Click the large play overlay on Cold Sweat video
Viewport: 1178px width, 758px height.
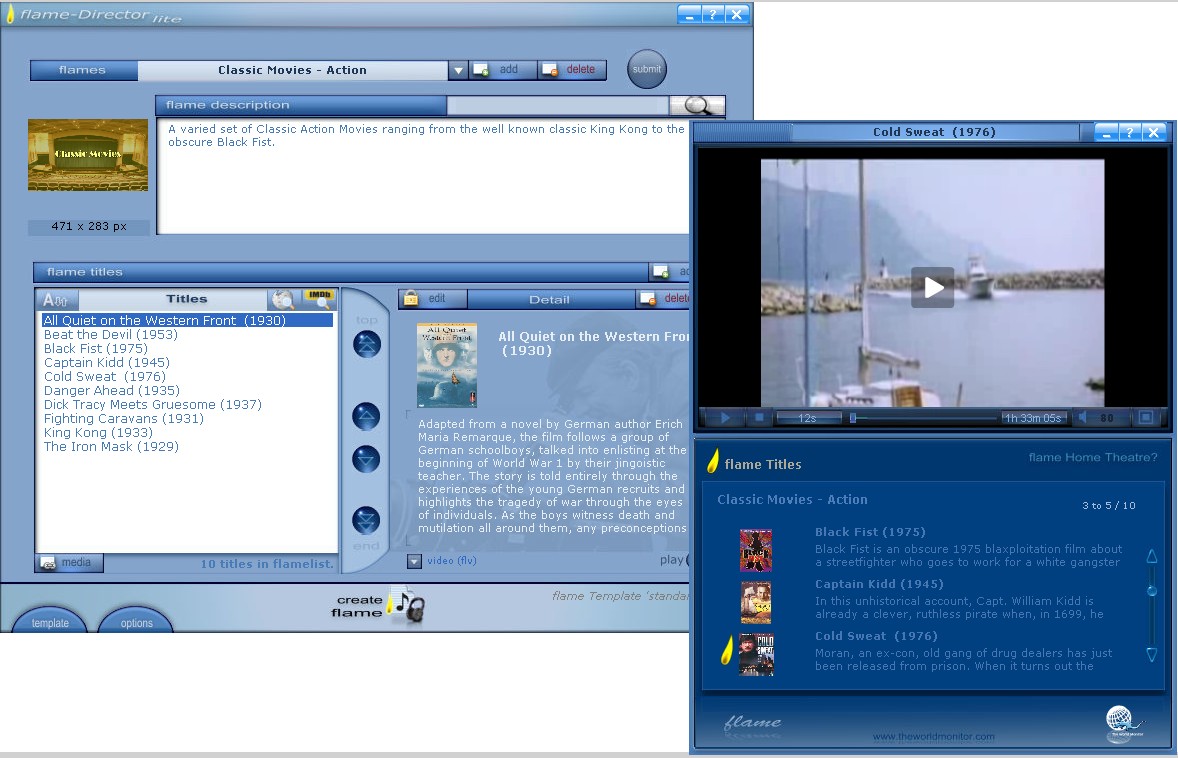tap(932, 287)
